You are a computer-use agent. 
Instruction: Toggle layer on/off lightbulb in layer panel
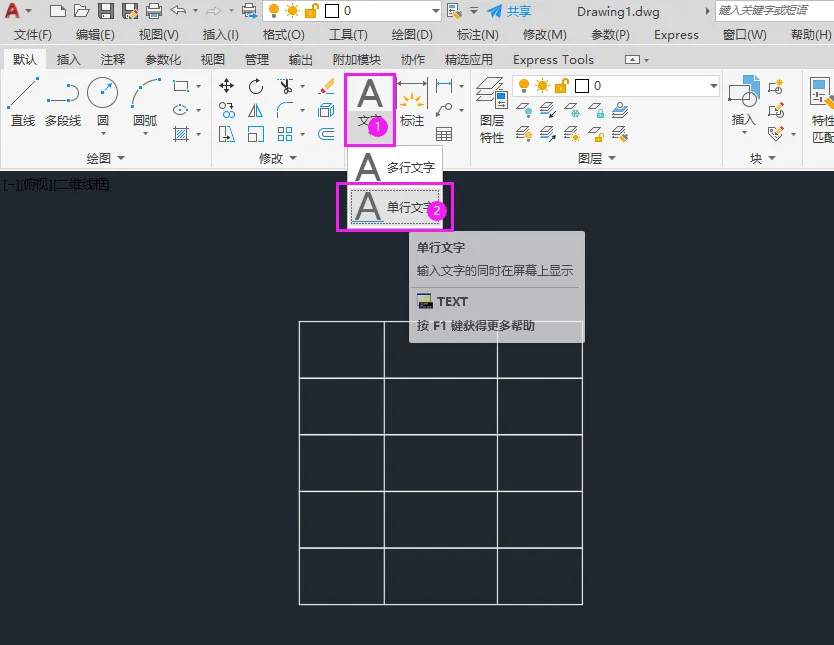pyautogui.click(x=524, y=86)
